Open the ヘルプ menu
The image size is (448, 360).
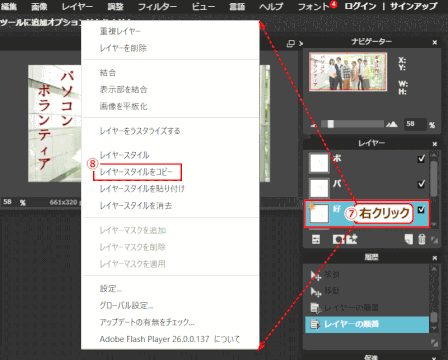pos(271,6)
